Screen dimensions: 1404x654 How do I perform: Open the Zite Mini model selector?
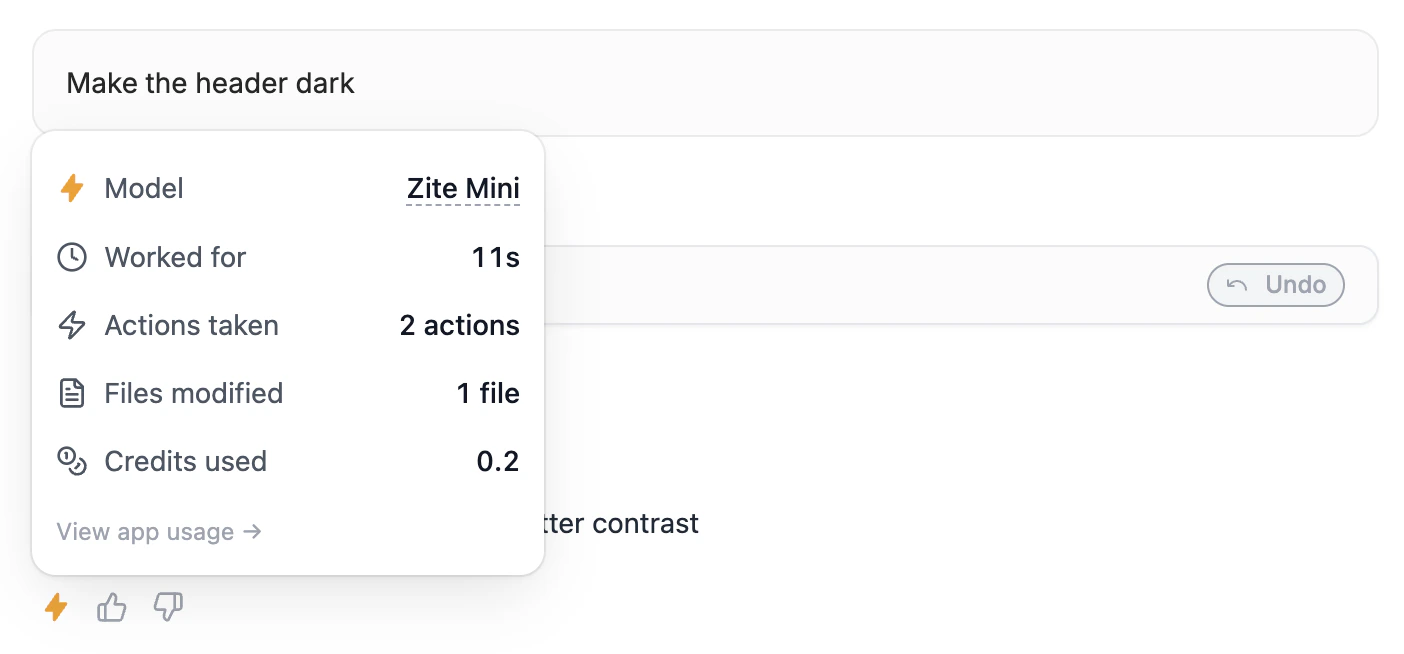tap(463, 188)
